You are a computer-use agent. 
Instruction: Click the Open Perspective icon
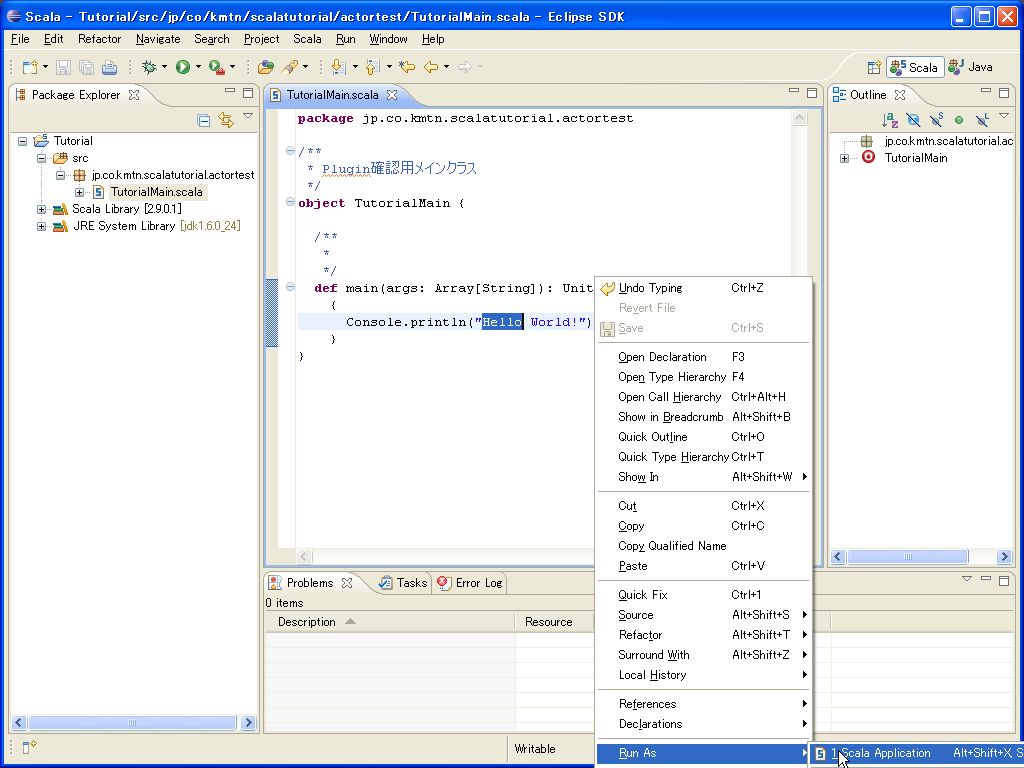pos(874,67)
